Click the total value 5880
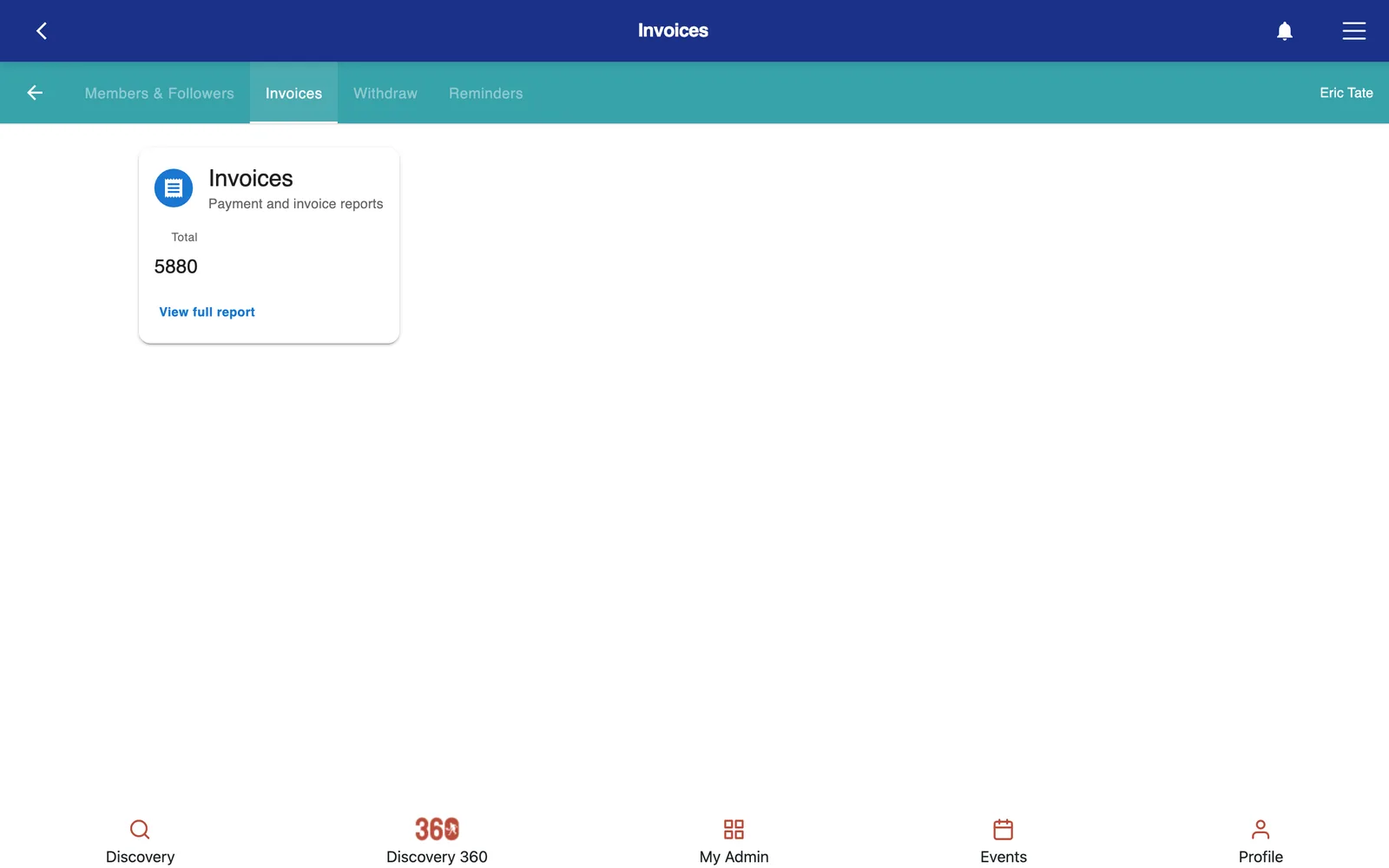1389x868 pixels. point(176,266)
